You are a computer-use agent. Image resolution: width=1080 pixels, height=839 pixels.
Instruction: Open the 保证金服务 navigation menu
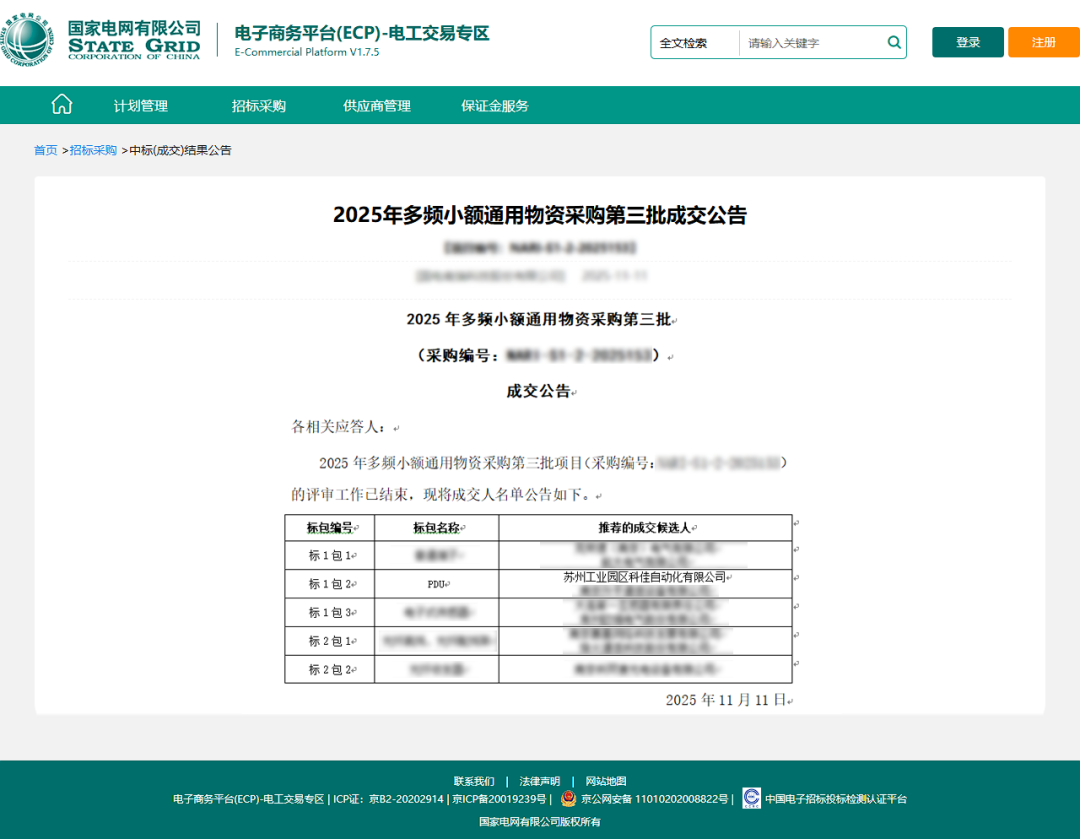(494, 104)
